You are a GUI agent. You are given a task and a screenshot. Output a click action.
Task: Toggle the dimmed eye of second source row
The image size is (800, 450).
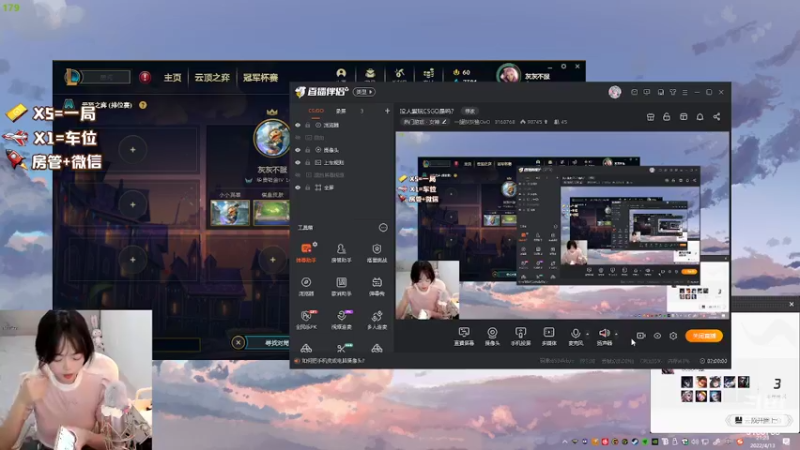point(298,138)
